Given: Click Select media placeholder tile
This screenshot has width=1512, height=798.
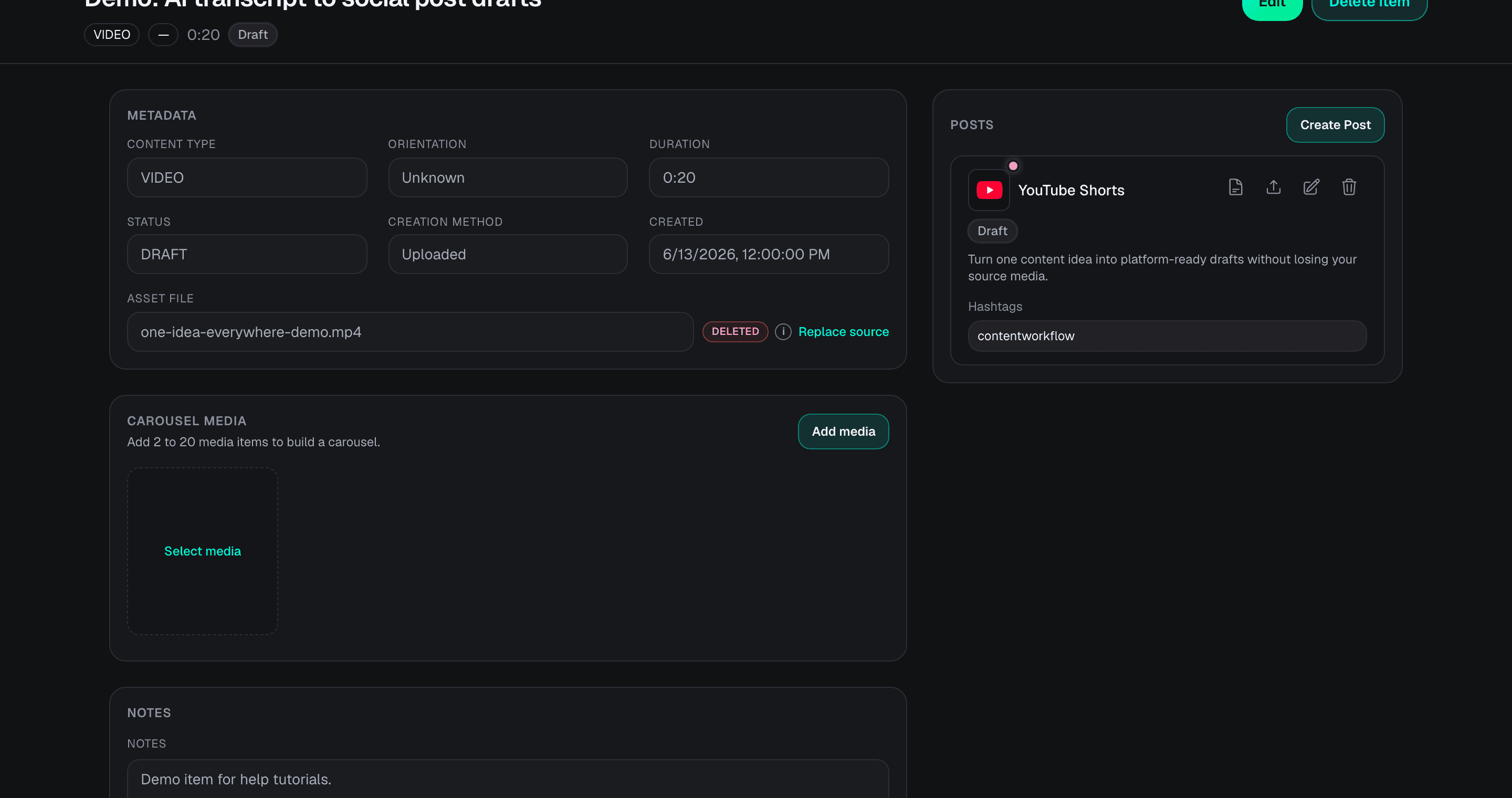Looking at the screenshot, I should pyautogui.click(x=203, y=551).
